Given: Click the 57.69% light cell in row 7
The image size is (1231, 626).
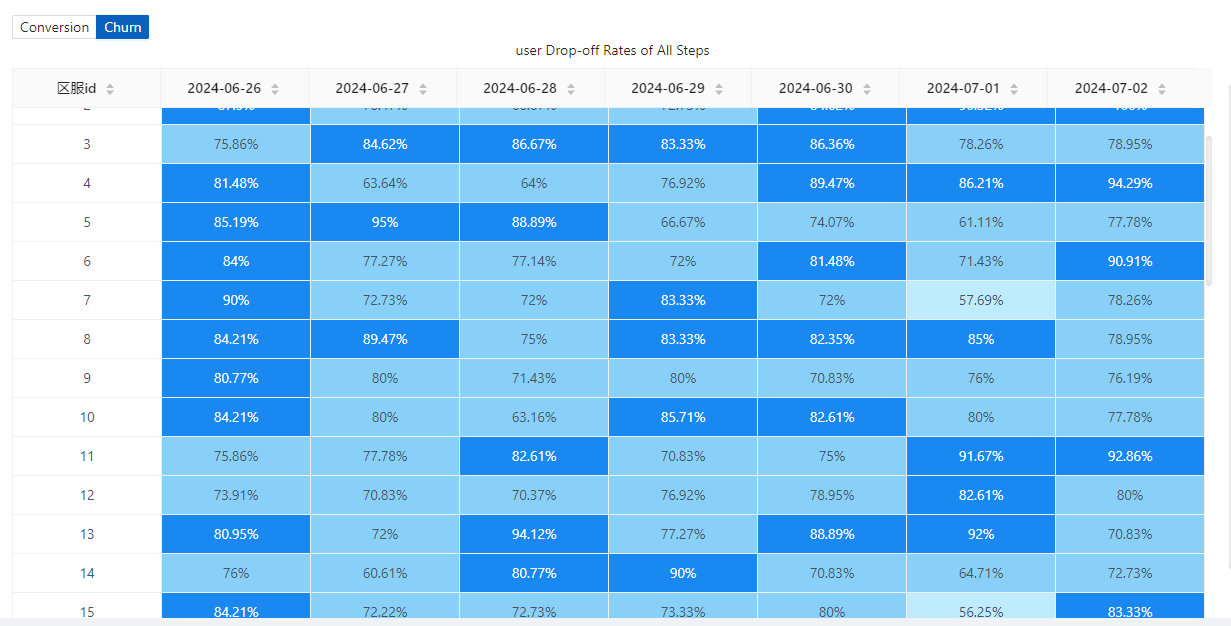Looking at the screenshot, I should tap(980, 300).
